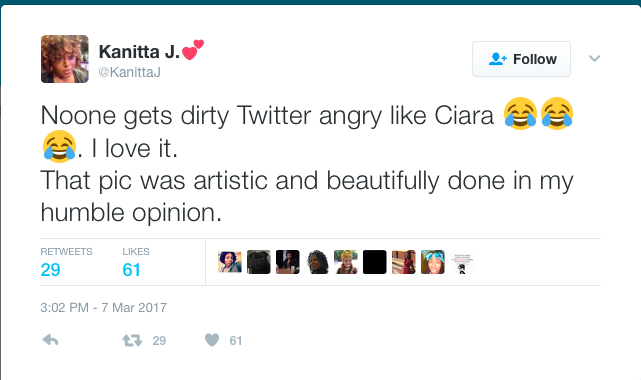View the 61 likes list
The image size is (641, 380).
pyautogui.click(x=136, y=262)
